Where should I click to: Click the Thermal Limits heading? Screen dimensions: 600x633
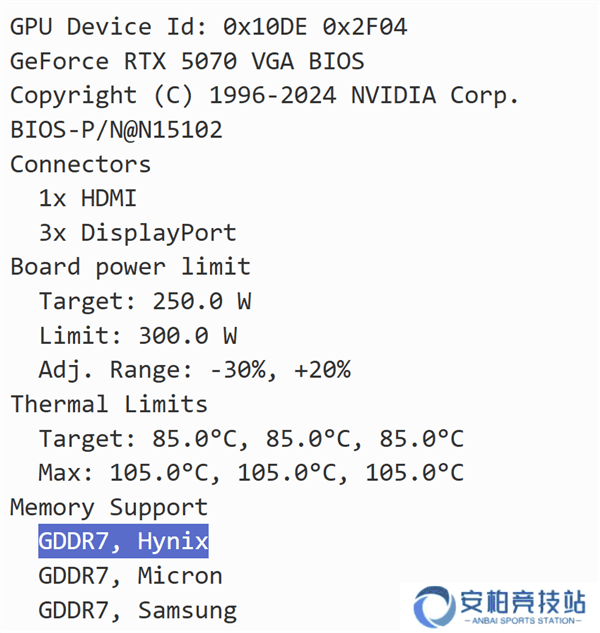(x=109, y=404)
